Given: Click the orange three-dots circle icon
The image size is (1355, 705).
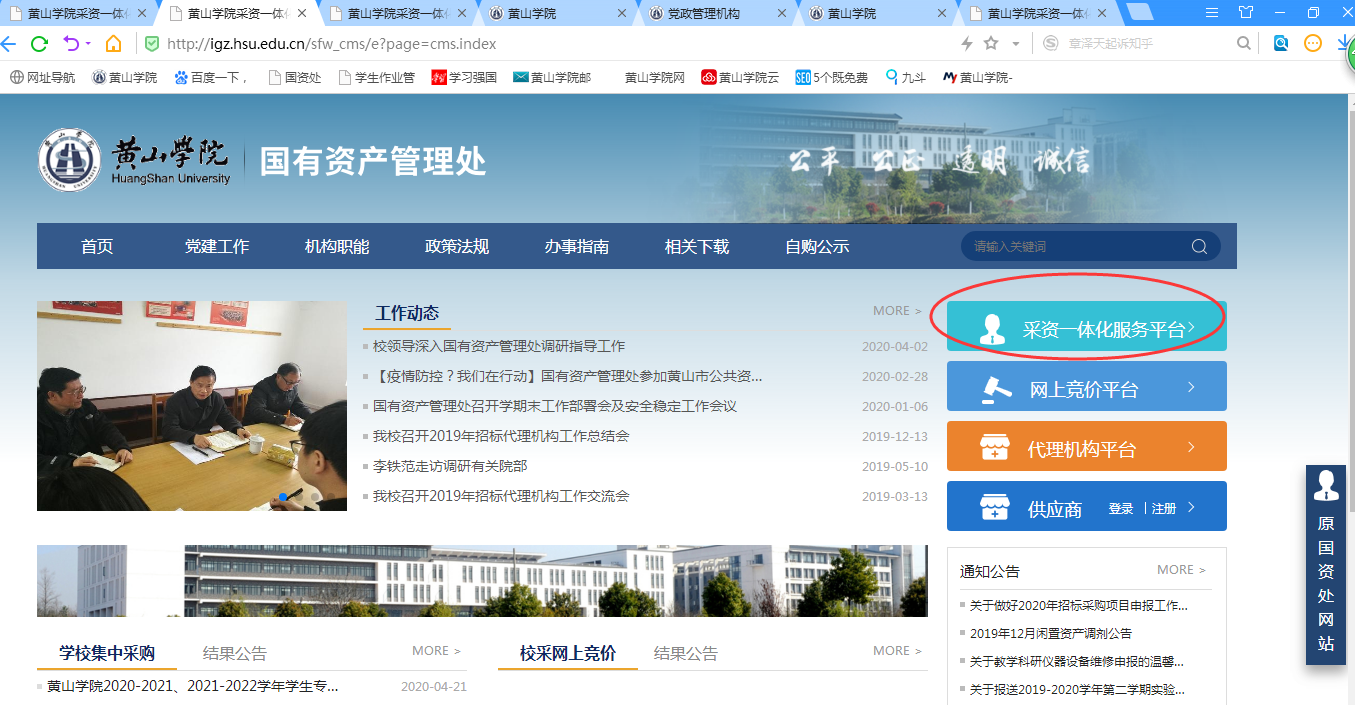Looking at the screenshot, I should tap(1313, 44).
